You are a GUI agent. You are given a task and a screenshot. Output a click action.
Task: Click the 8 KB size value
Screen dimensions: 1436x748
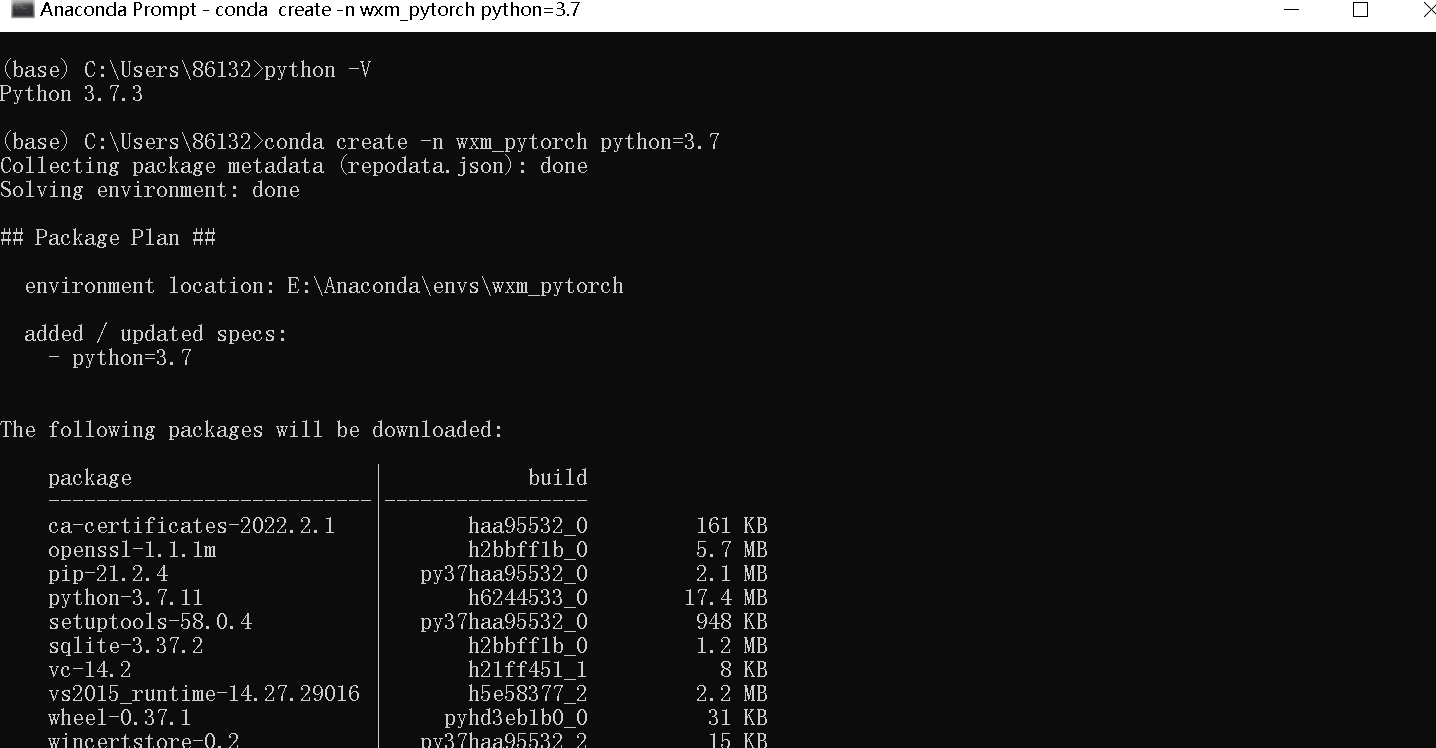744,670
